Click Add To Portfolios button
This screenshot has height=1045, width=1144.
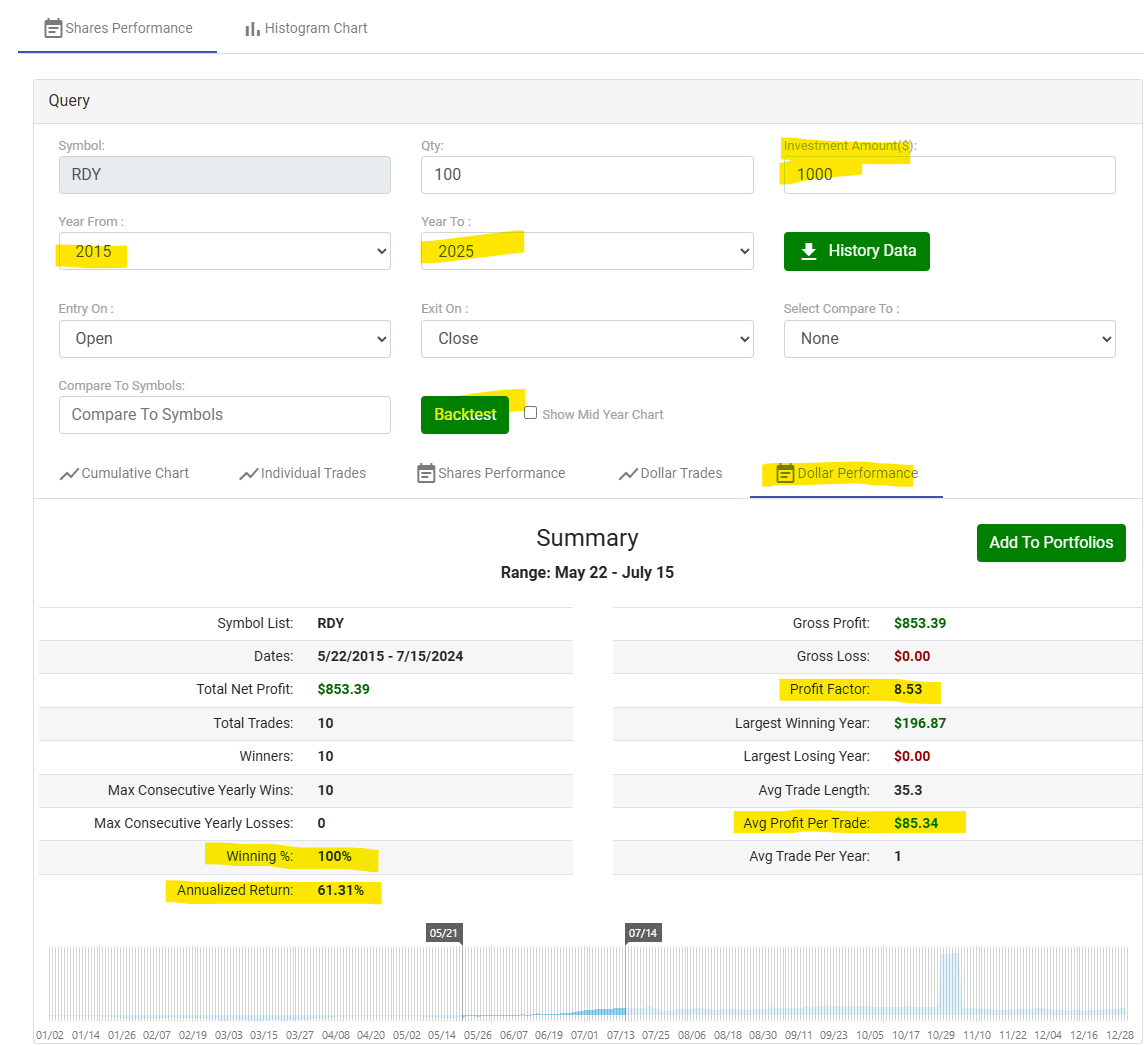pyautogui.click(x=1051, y=543)
